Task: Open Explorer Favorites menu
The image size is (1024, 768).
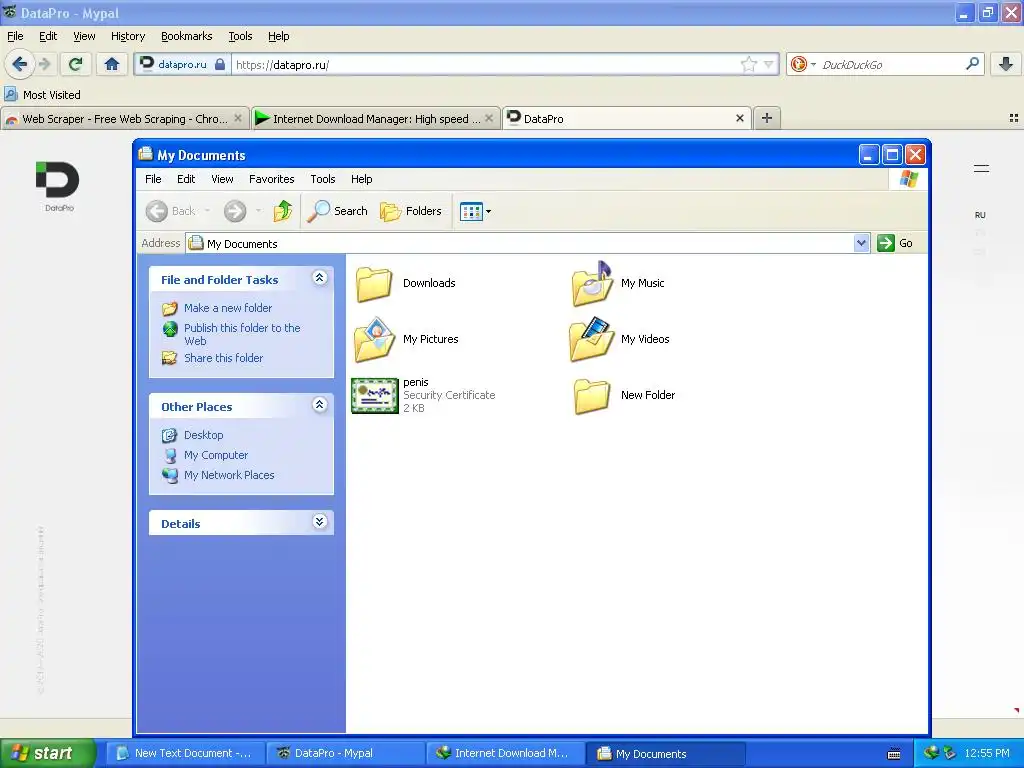Action: [272, 179]
